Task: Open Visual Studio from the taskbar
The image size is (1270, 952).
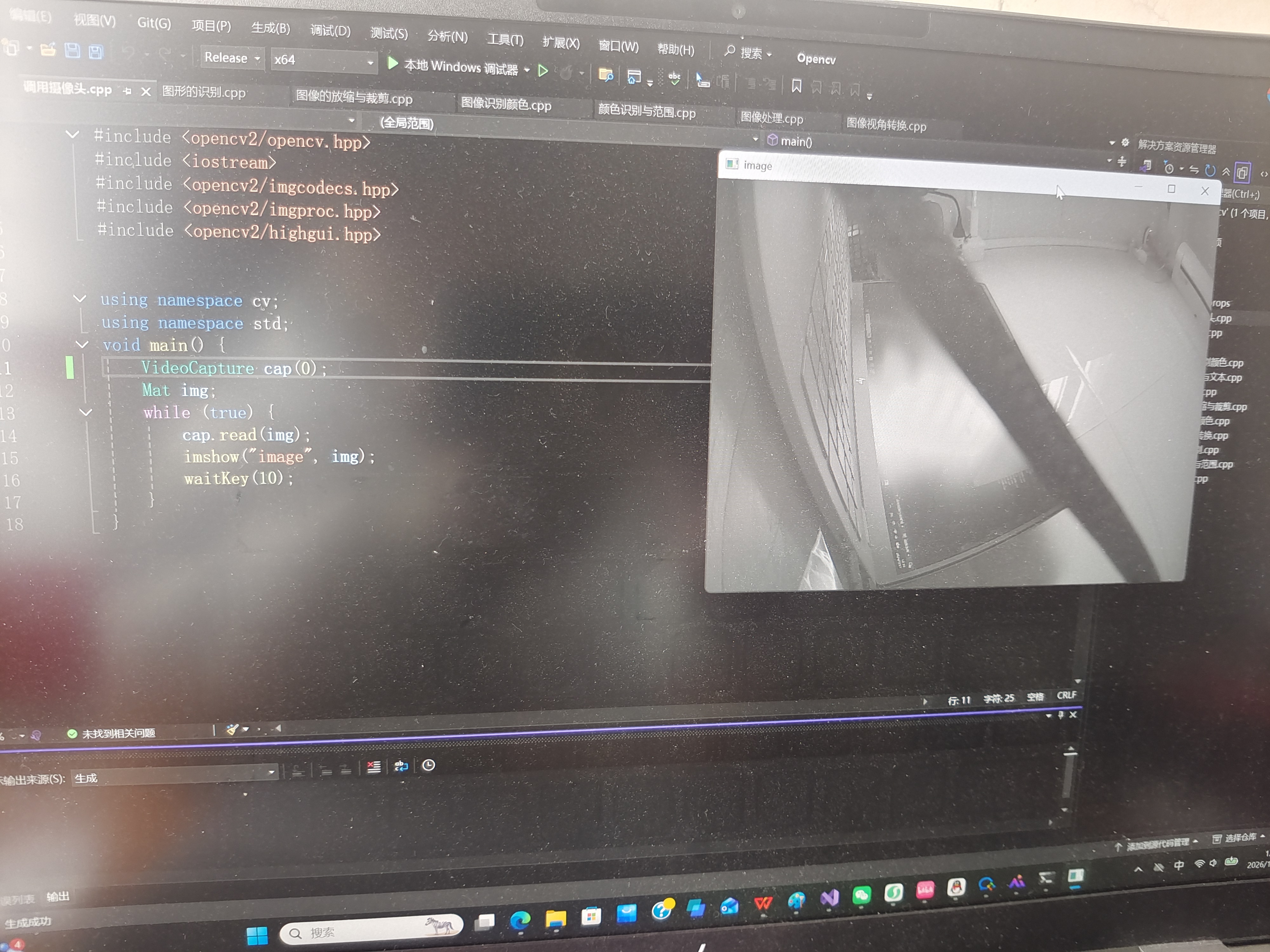Action: (x=829, y=897)
